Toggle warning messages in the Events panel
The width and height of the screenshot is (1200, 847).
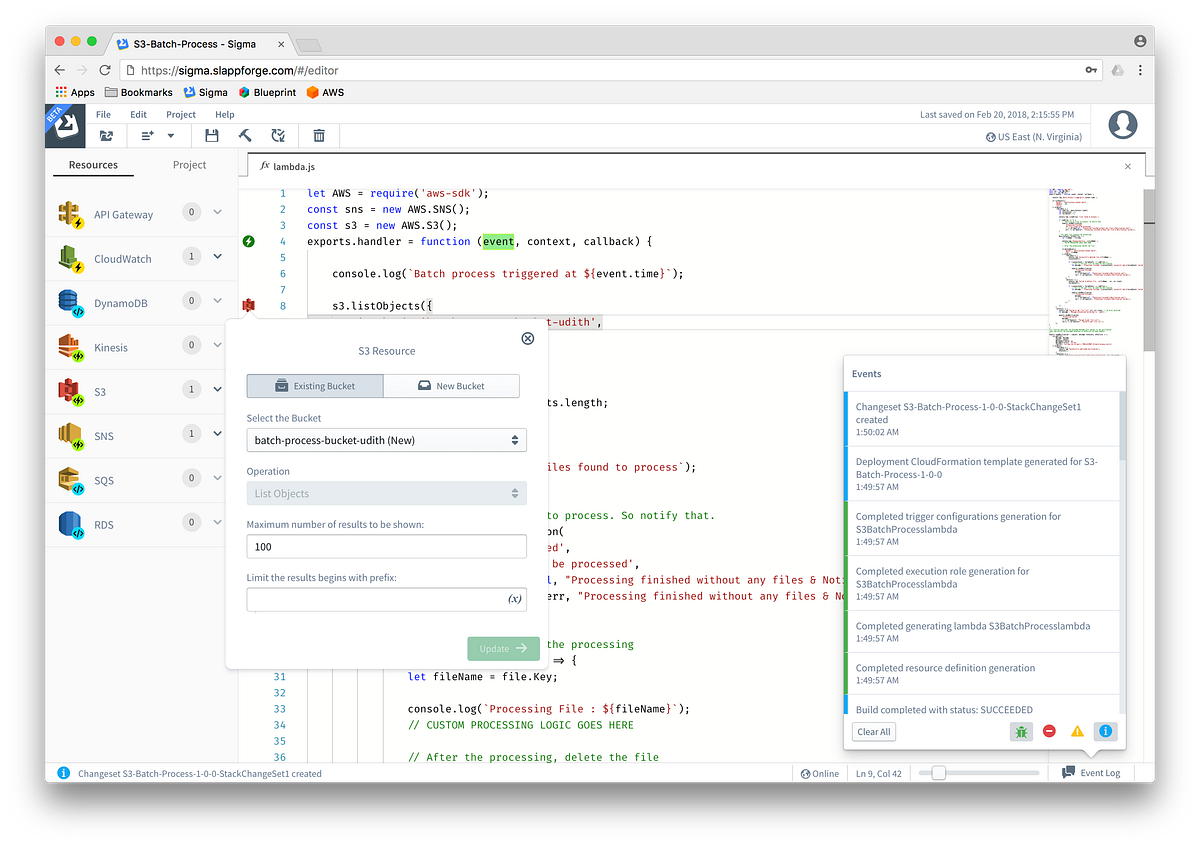pyautogui.click(x=1077, y=731)
